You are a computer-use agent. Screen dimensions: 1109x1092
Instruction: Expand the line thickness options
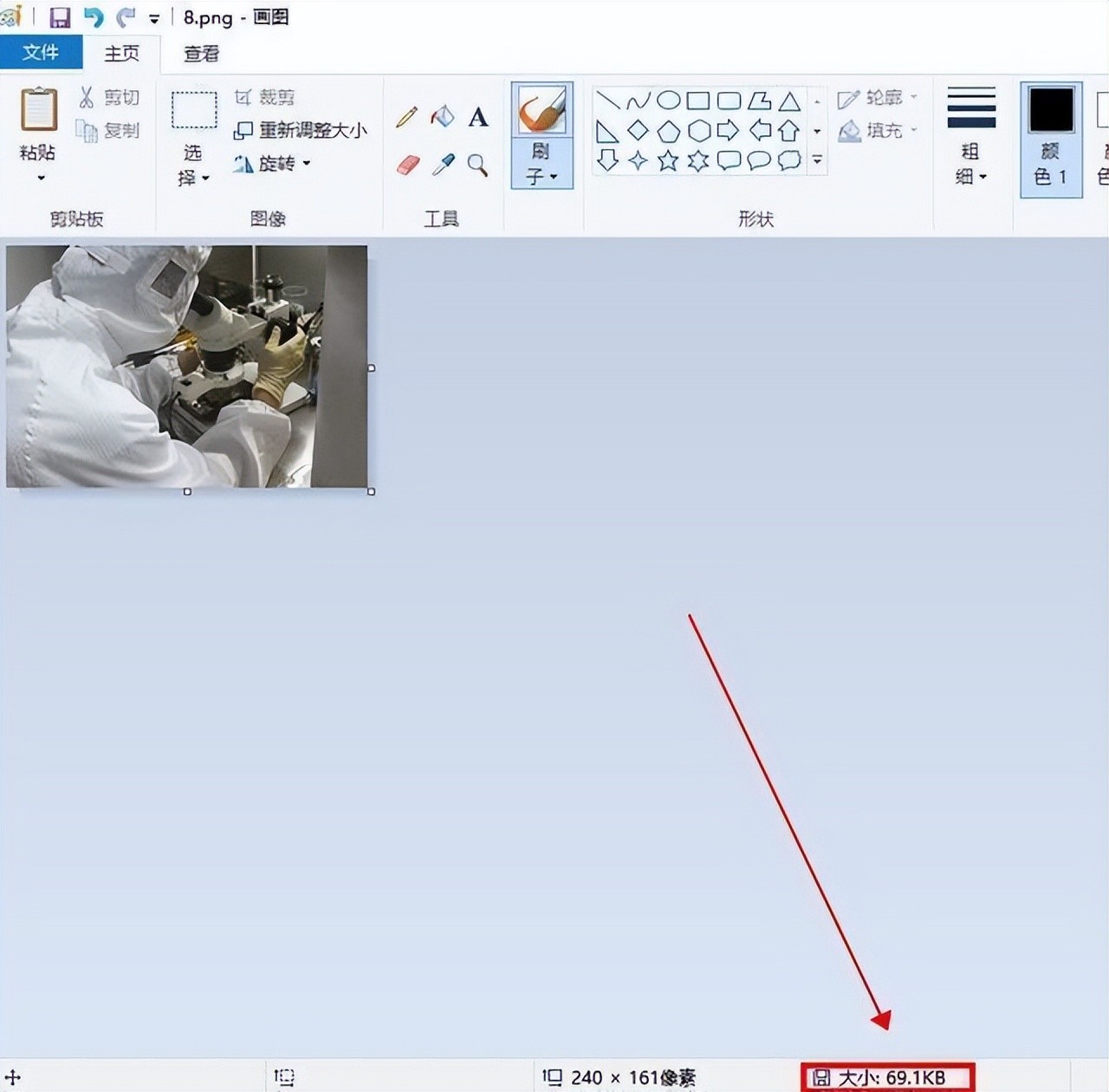[x=971, y=176]
